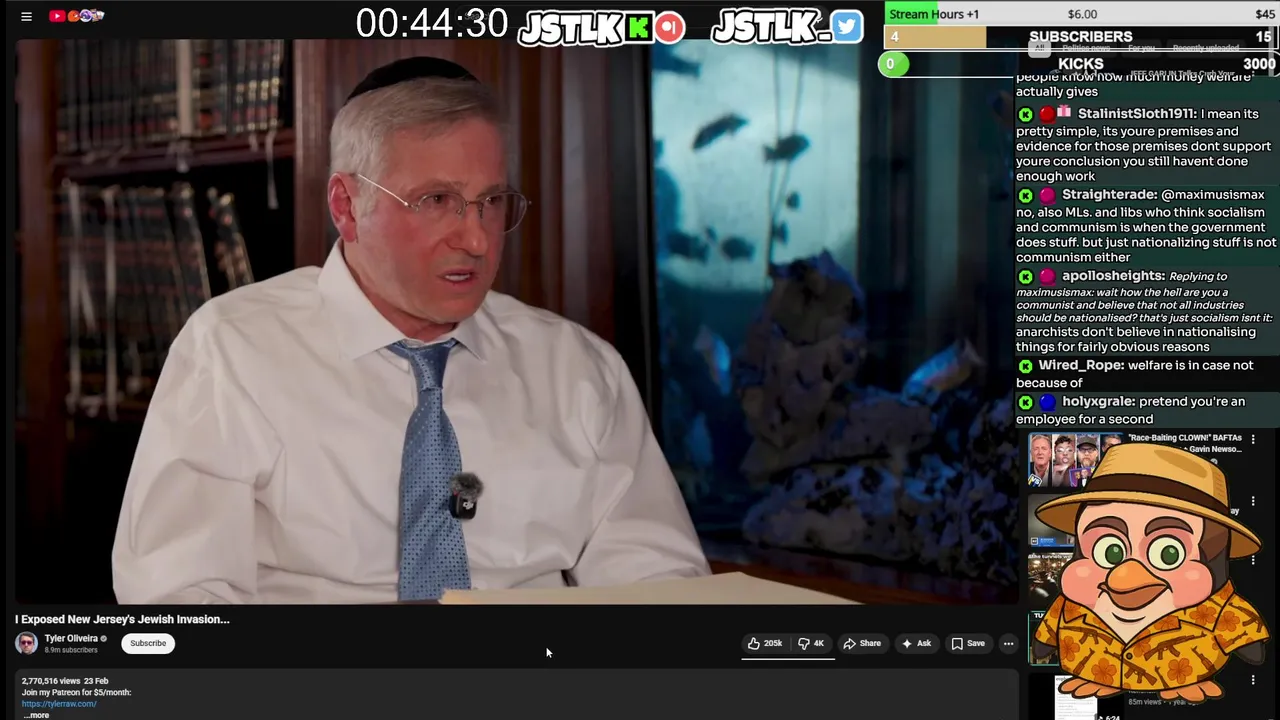
Task: Share the video via Share button
Action: coord(862,643)
